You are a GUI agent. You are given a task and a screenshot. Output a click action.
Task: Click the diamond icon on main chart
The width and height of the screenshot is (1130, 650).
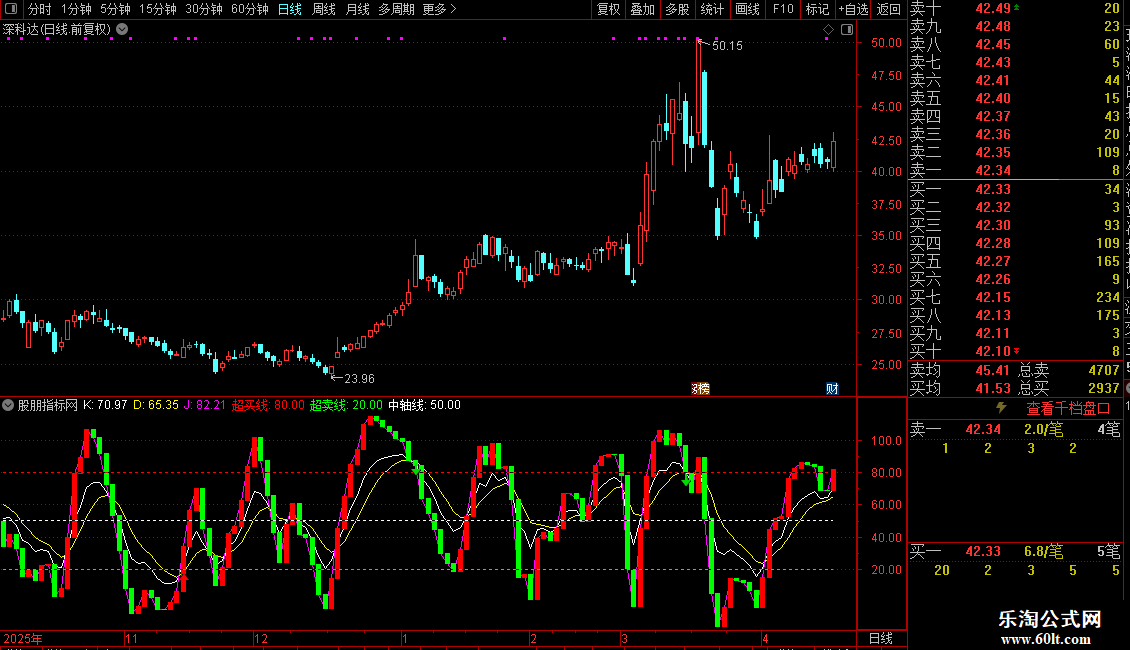[x=828, y=30]
